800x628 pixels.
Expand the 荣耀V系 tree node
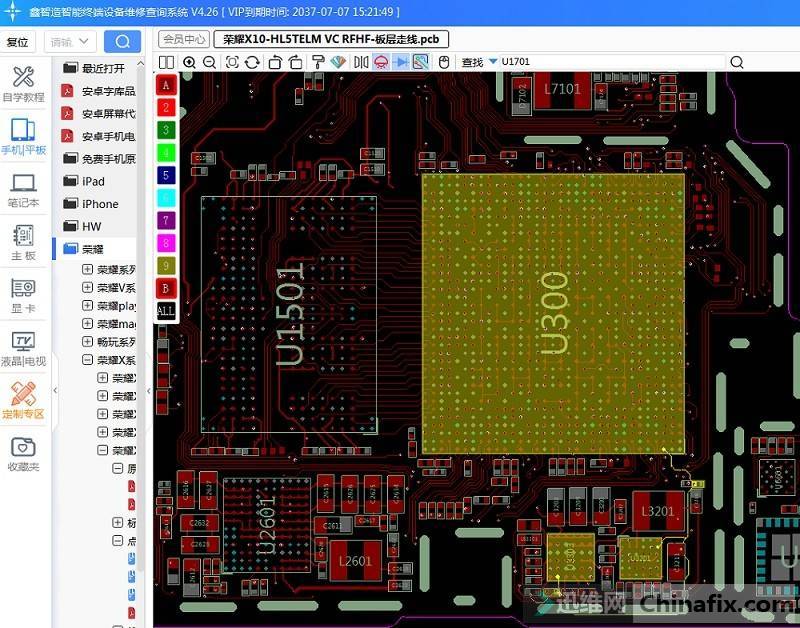tap(88, 288)
